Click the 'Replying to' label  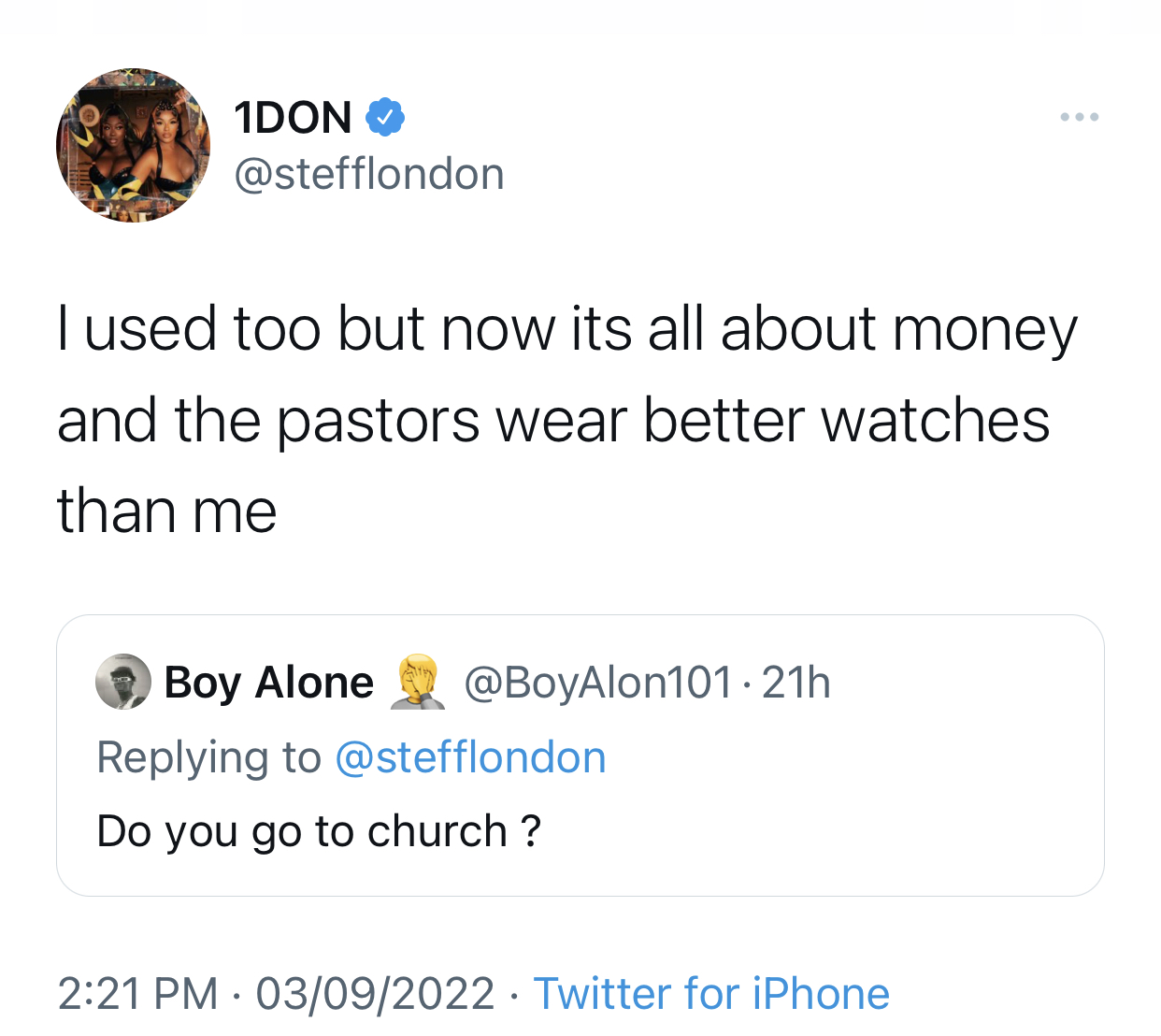coord(208,757)
